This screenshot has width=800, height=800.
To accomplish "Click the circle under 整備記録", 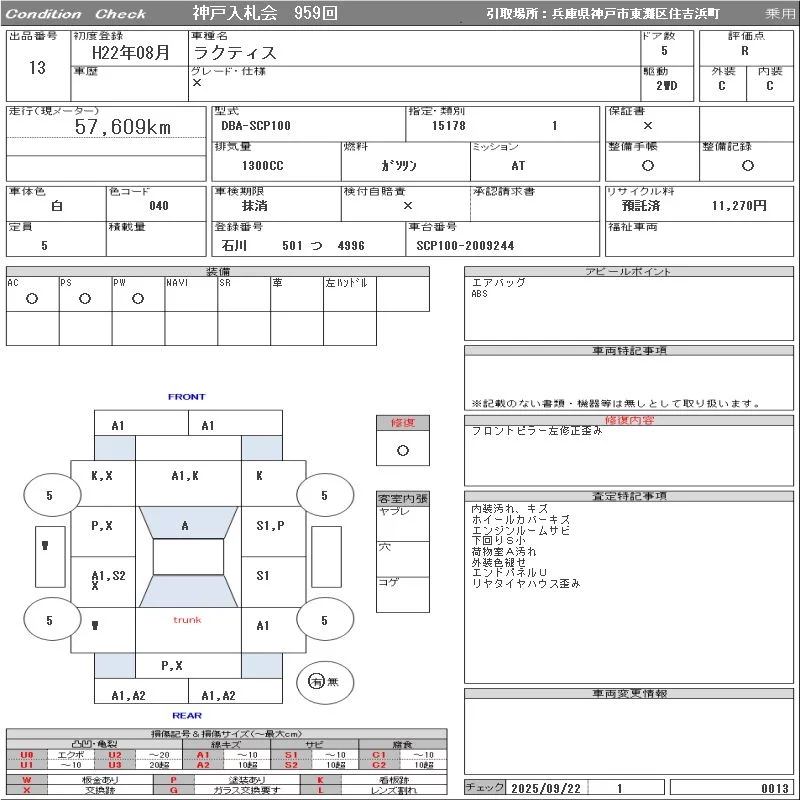I will 746,166.
